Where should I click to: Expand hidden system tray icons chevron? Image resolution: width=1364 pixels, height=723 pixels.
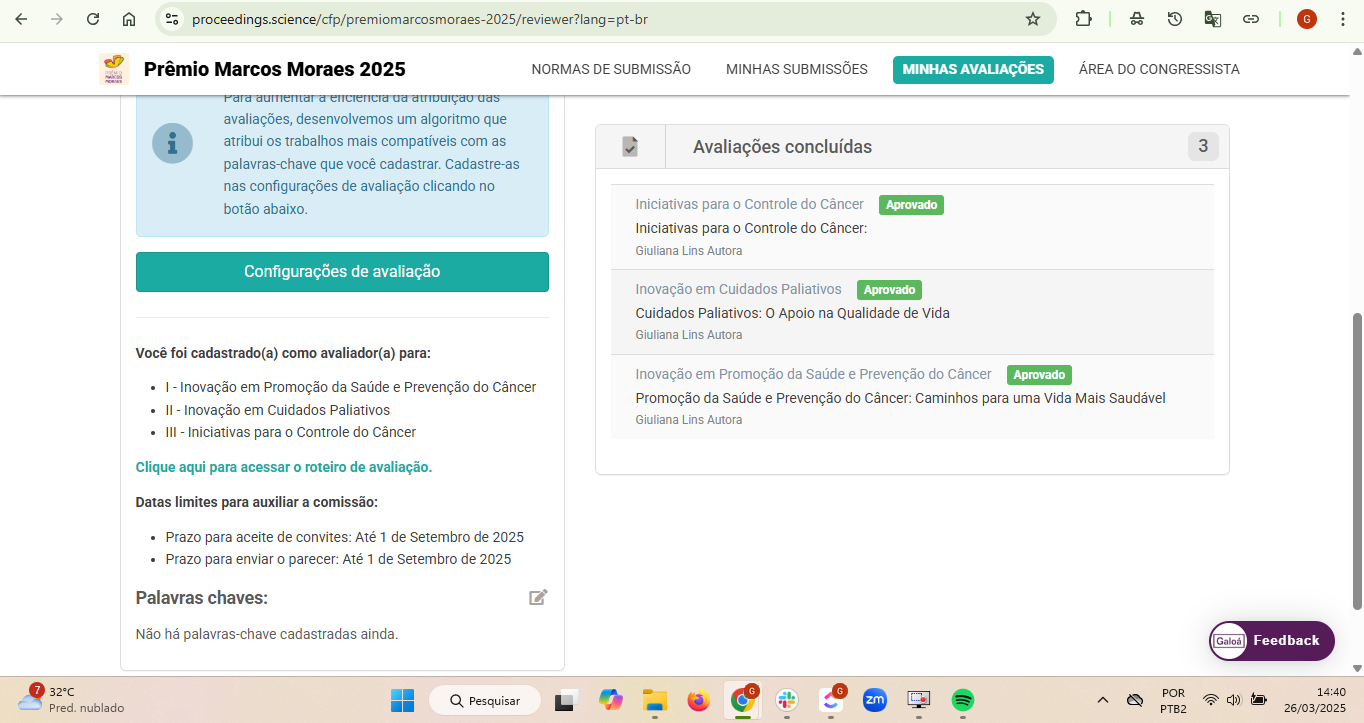[1103, 700]
